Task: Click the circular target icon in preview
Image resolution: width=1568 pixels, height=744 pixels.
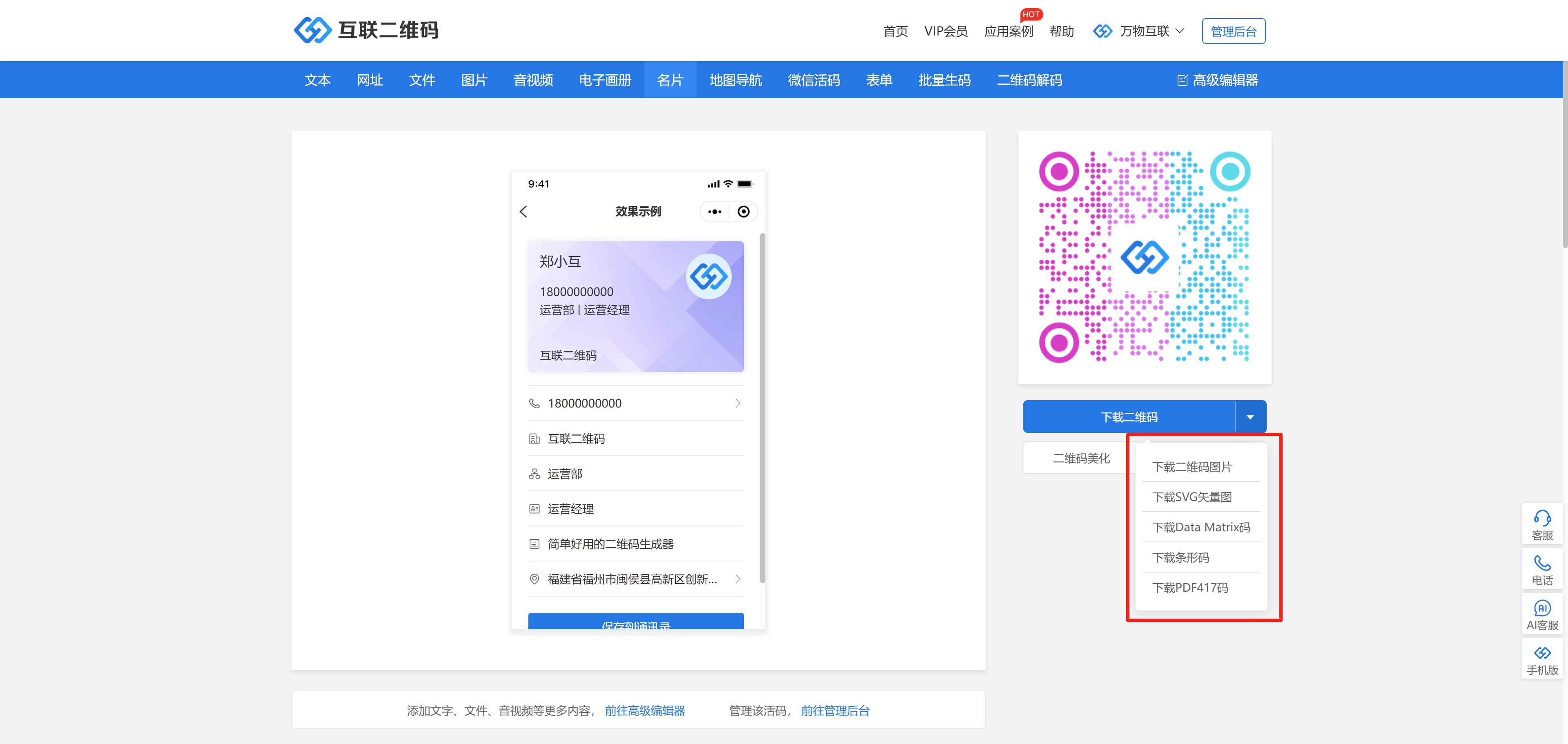Action: (x=743, y=212)
